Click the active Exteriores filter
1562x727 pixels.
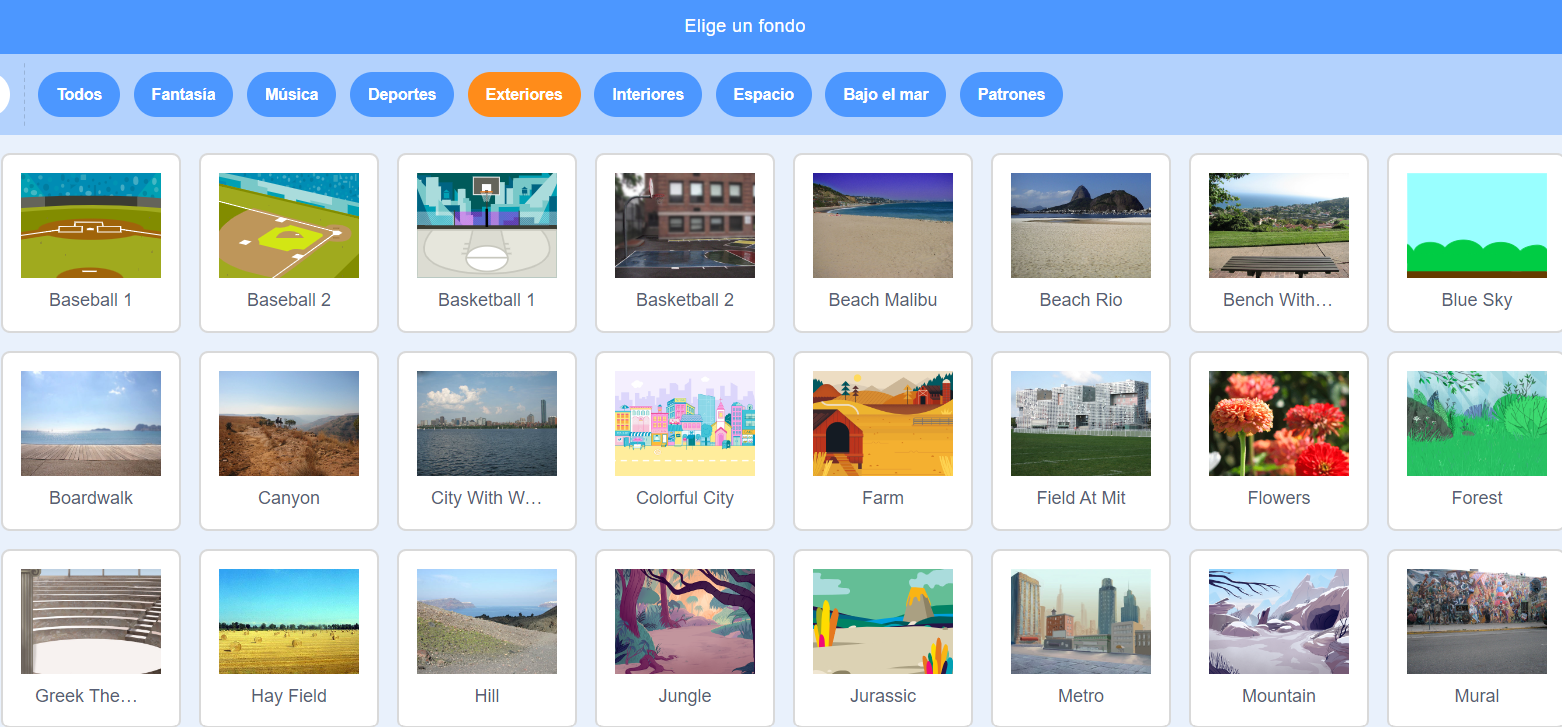click(524, 95)
